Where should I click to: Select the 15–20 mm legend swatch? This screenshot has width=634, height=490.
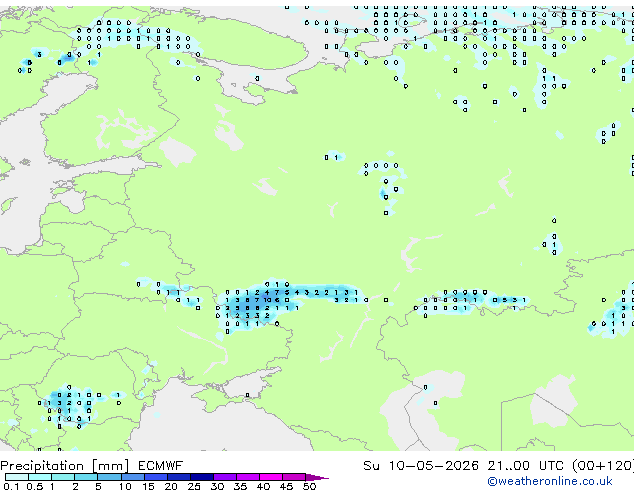click(155, 477)
